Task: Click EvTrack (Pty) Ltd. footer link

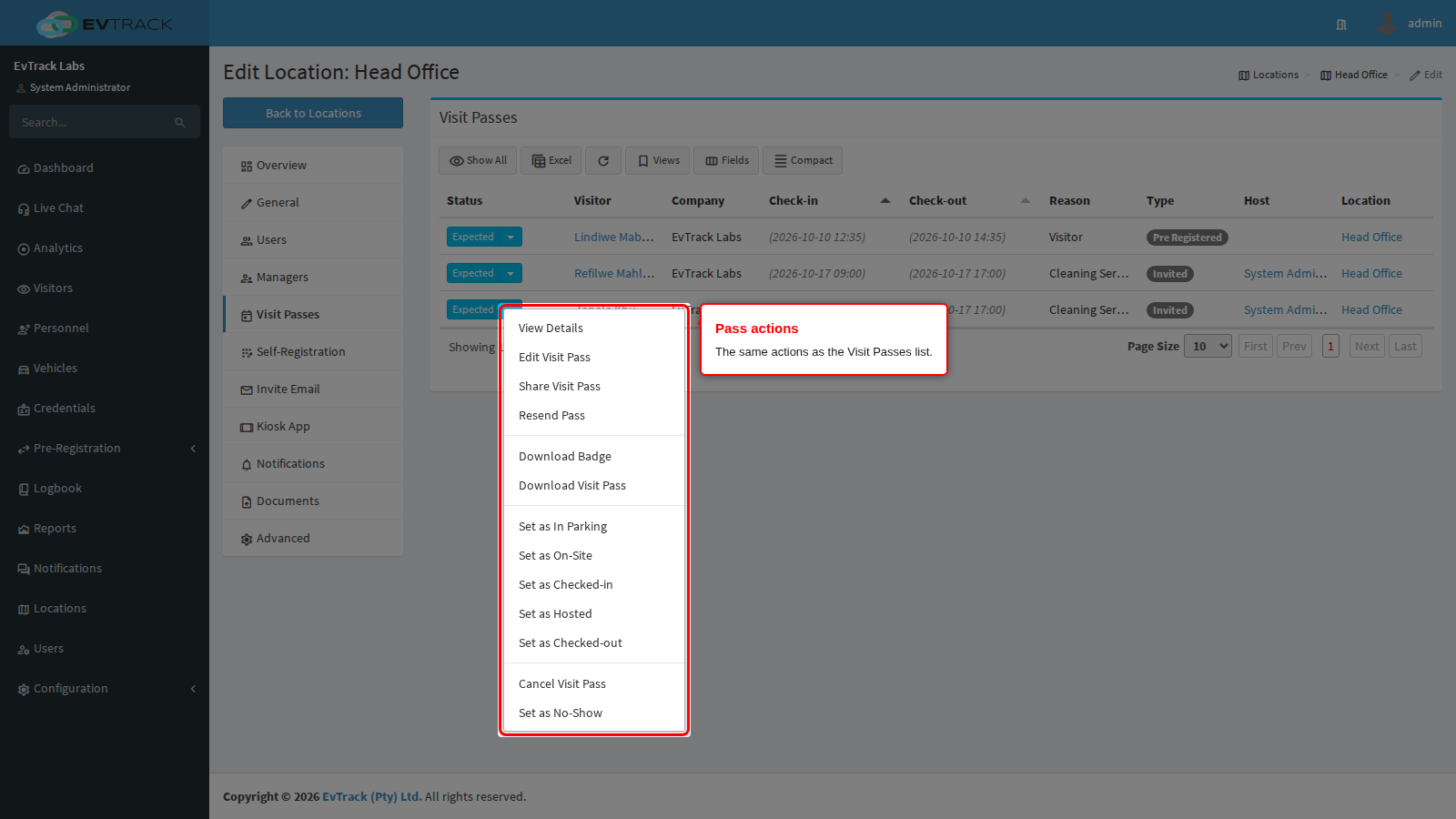Action: pyautogui.click(x=371, y=797)
